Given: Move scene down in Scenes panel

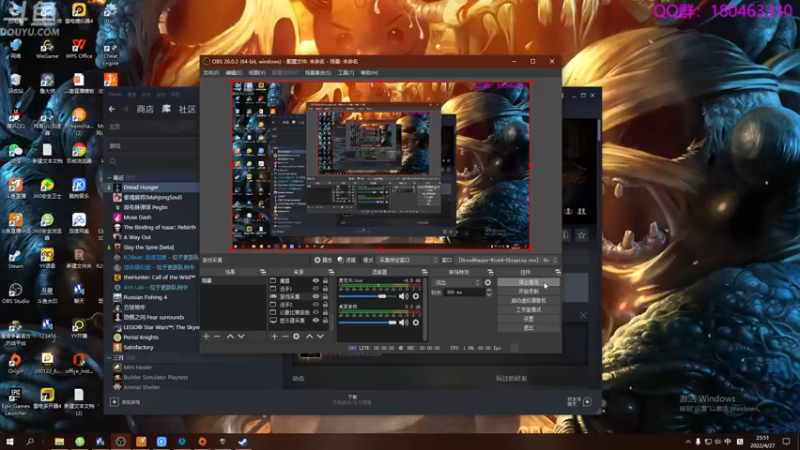Looking at the screenshot, I should pos(241,337).
